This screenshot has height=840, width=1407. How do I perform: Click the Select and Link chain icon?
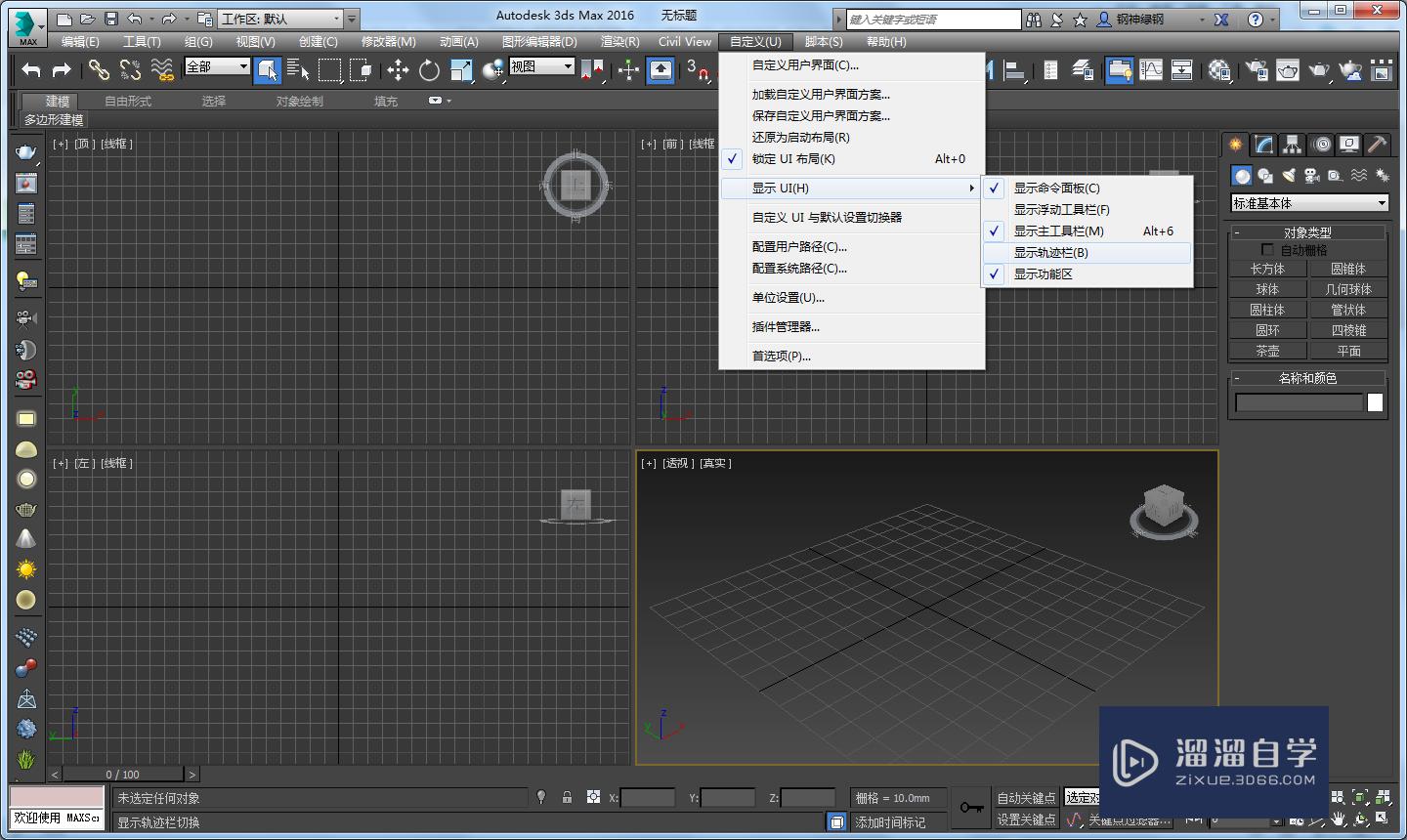[x=99, y=69]
